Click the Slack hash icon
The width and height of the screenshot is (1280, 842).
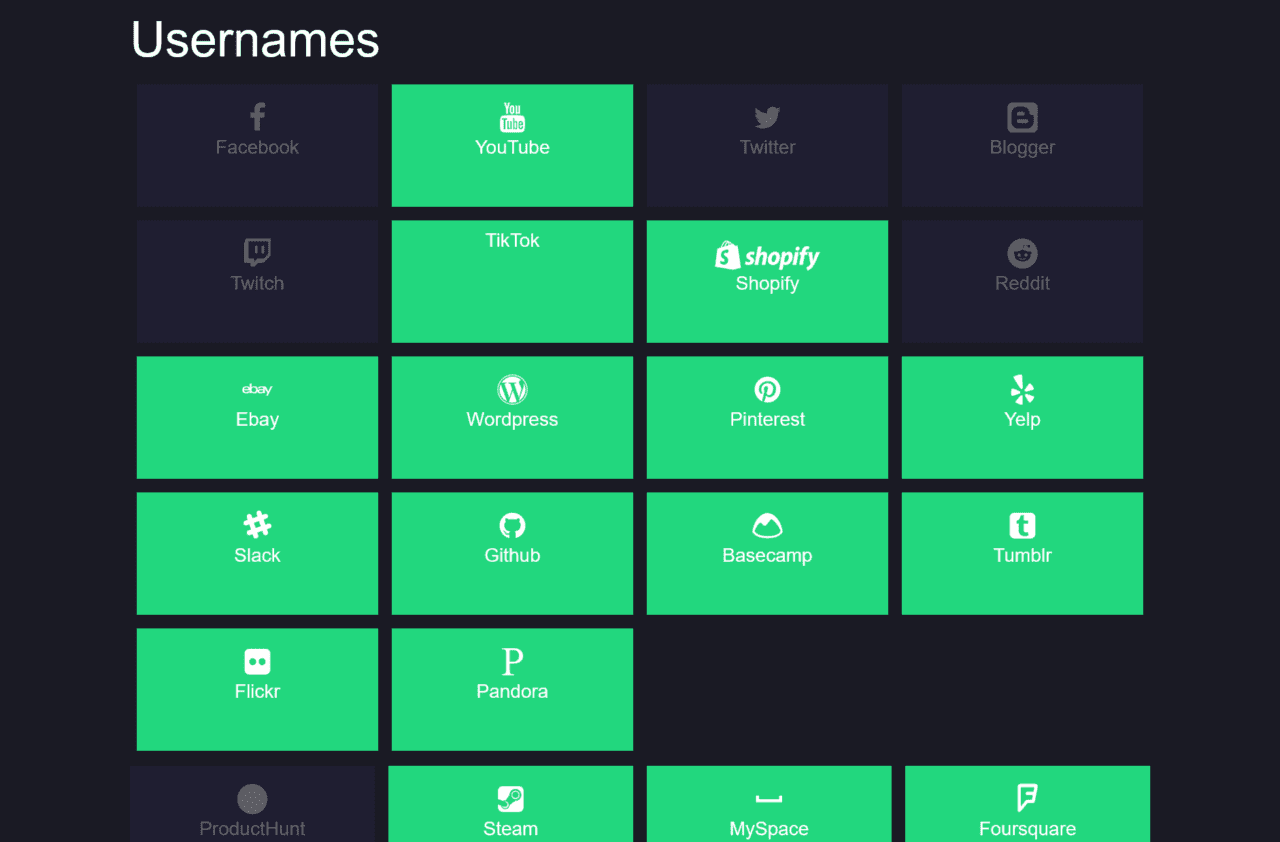pos(257,525)
